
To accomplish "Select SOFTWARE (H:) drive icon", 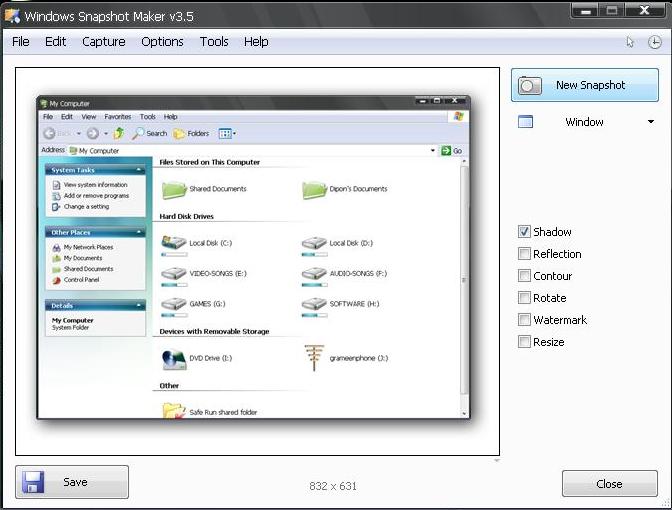I will pyautogui.click(x=314, y=304).
